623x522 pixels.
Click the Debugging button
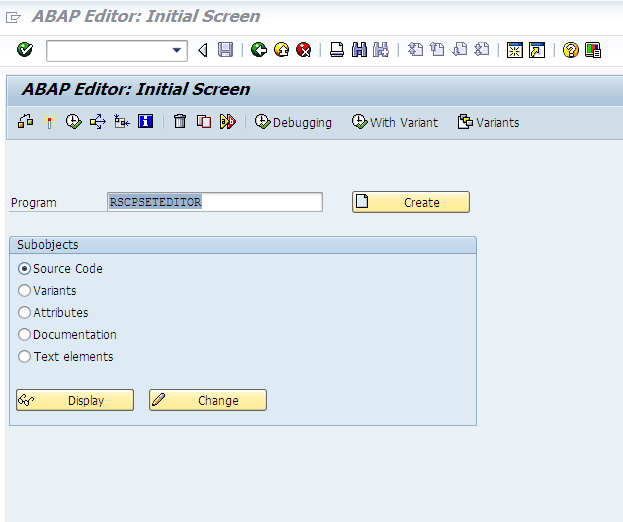pyautogui.click(x=293, y=122)
